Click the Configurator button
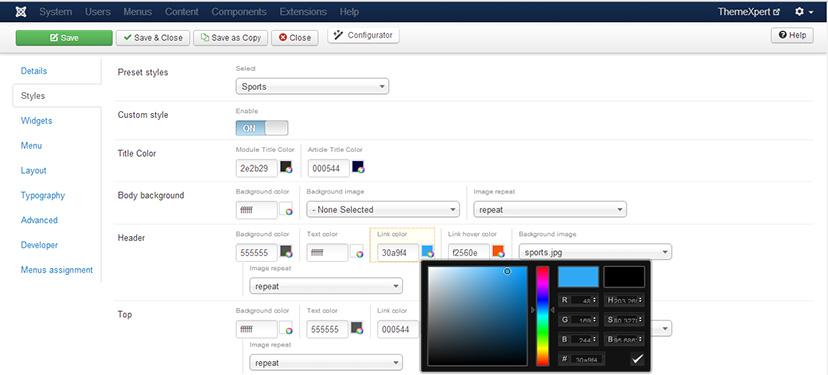Viewport: 828px width, 375px height. pos(363,35)
